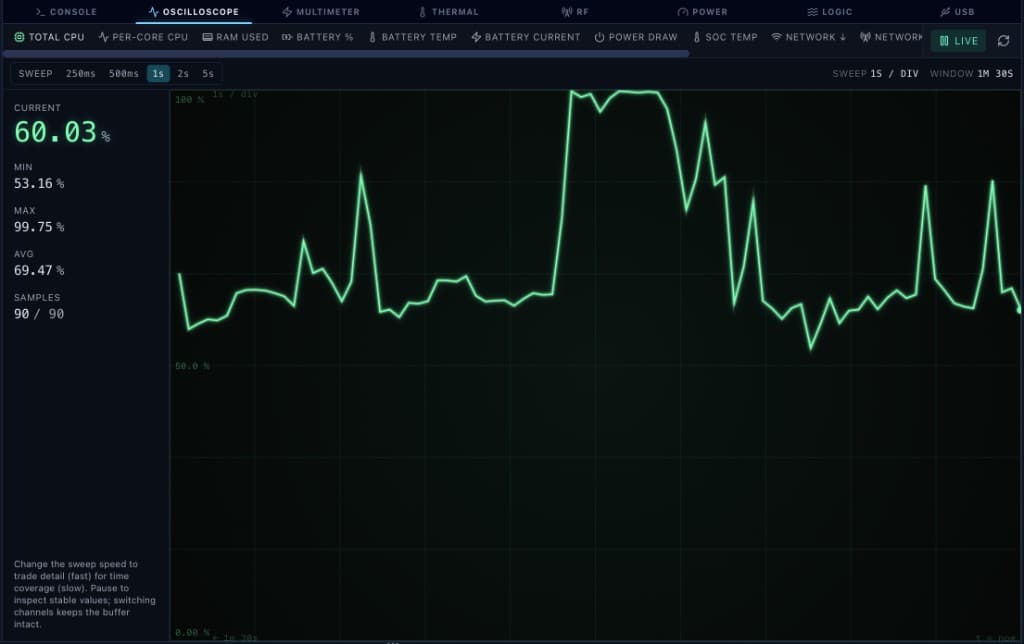Set sweep speed to 5s
The width and height of the screenshot is (1024, 644).
tap(208, 74)
